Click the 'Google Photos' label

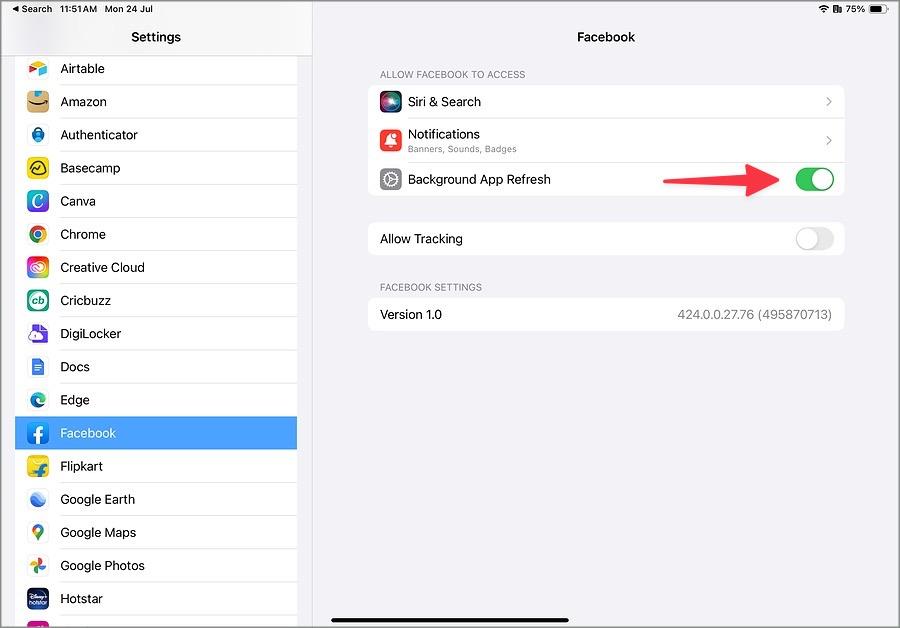[x=102, y=566]
